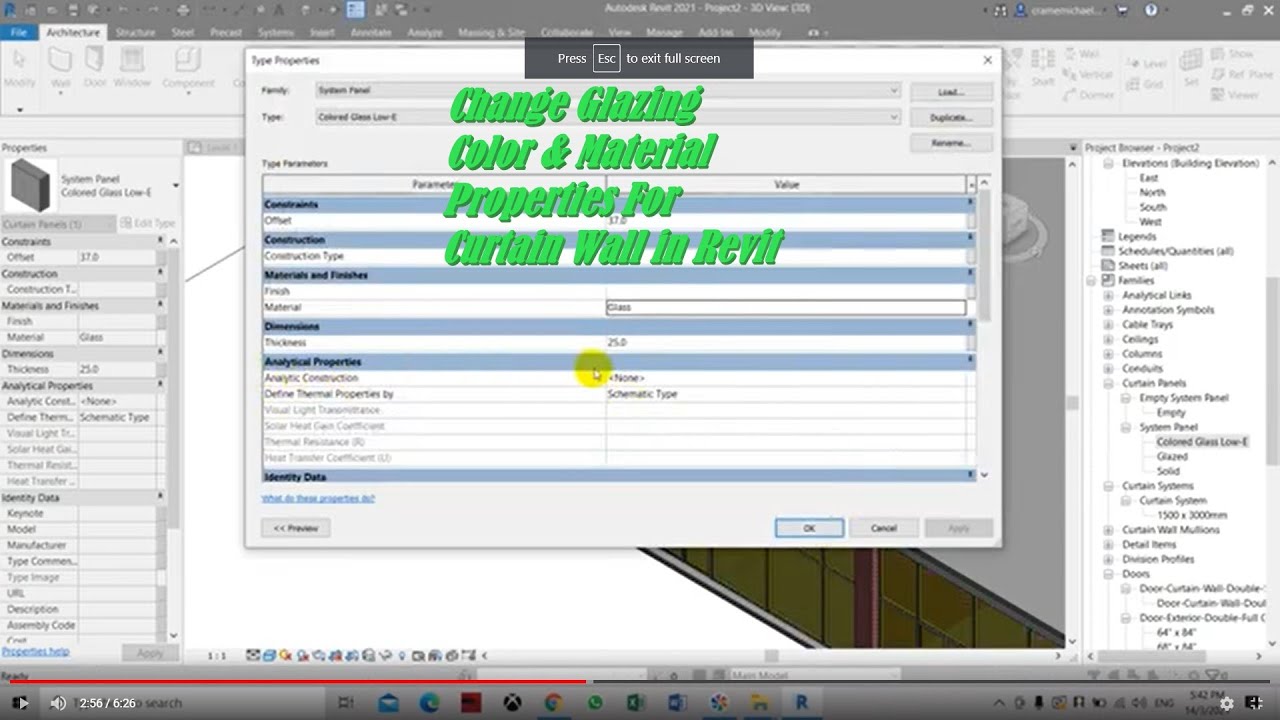The height and width of the screenshot is (720, 1280).
Task: Open the Revit help question mark icon
Action: [1151, 10]
